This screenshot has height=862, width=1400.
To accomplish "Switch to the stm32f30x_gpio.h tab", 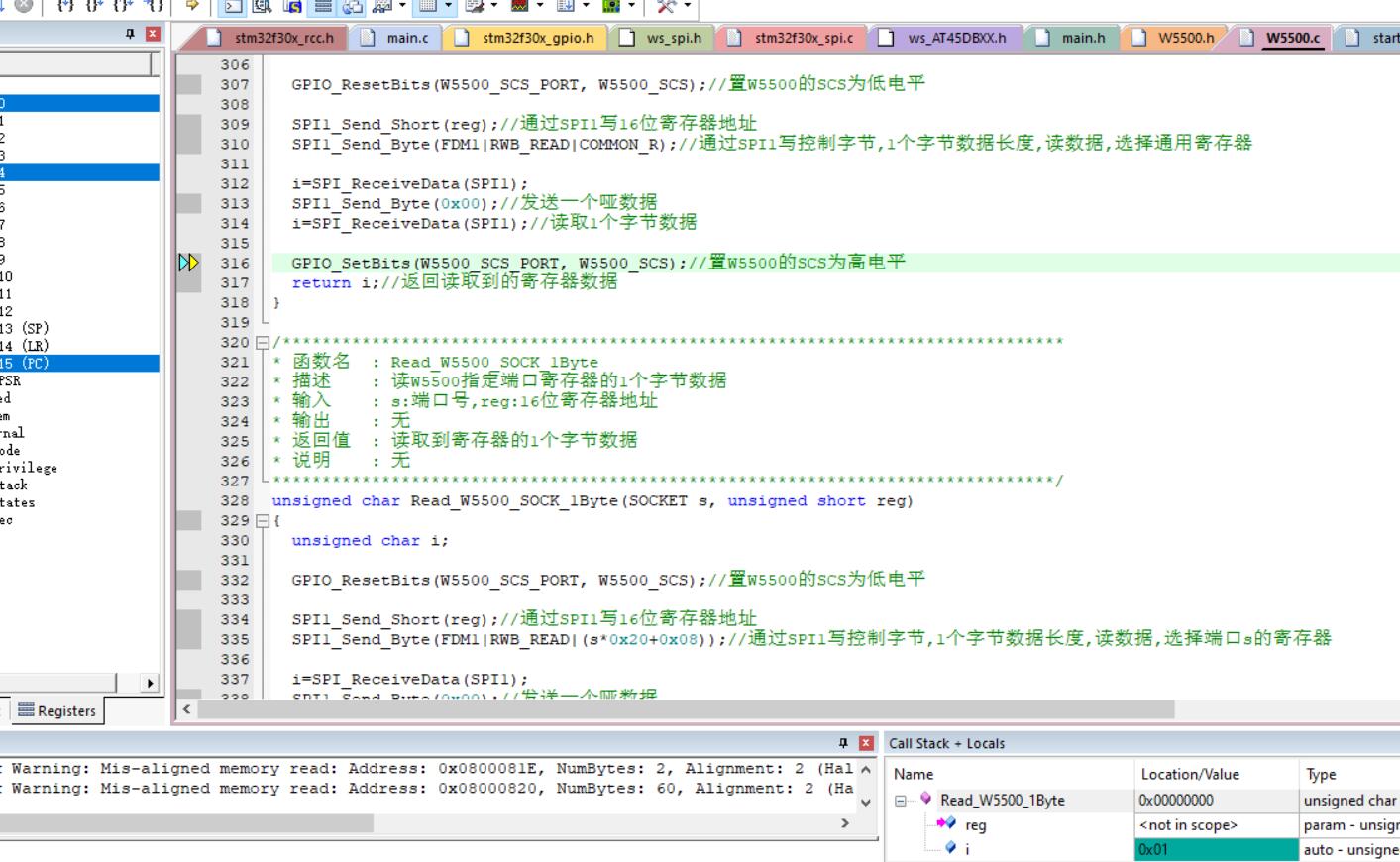I will (527, 38).
